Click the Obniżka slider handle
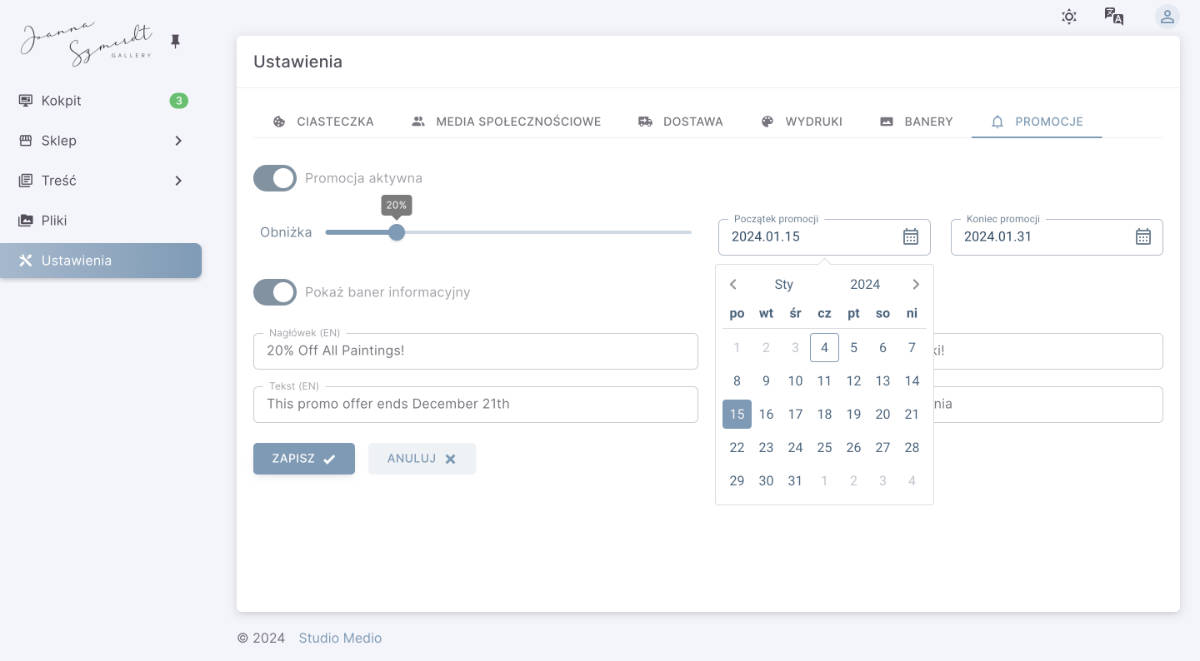The height and width of the screenshot is (661, 1200). [x=396, y=232]
